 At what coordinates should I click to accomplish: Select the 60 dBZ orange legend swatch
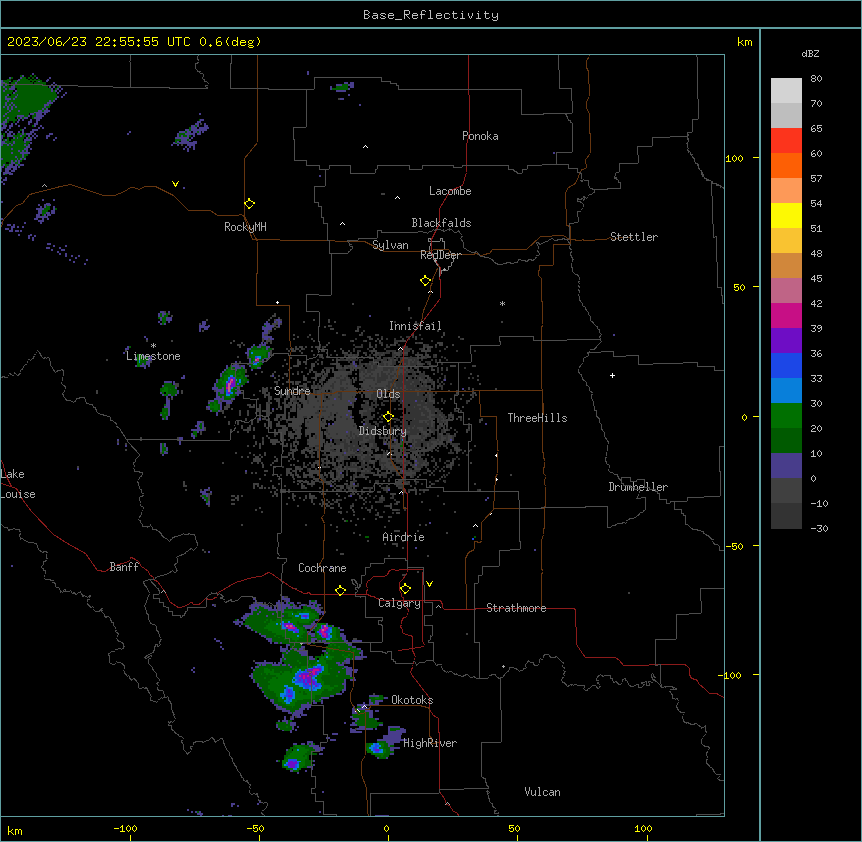pyautogui.click(x=786, y=165)
